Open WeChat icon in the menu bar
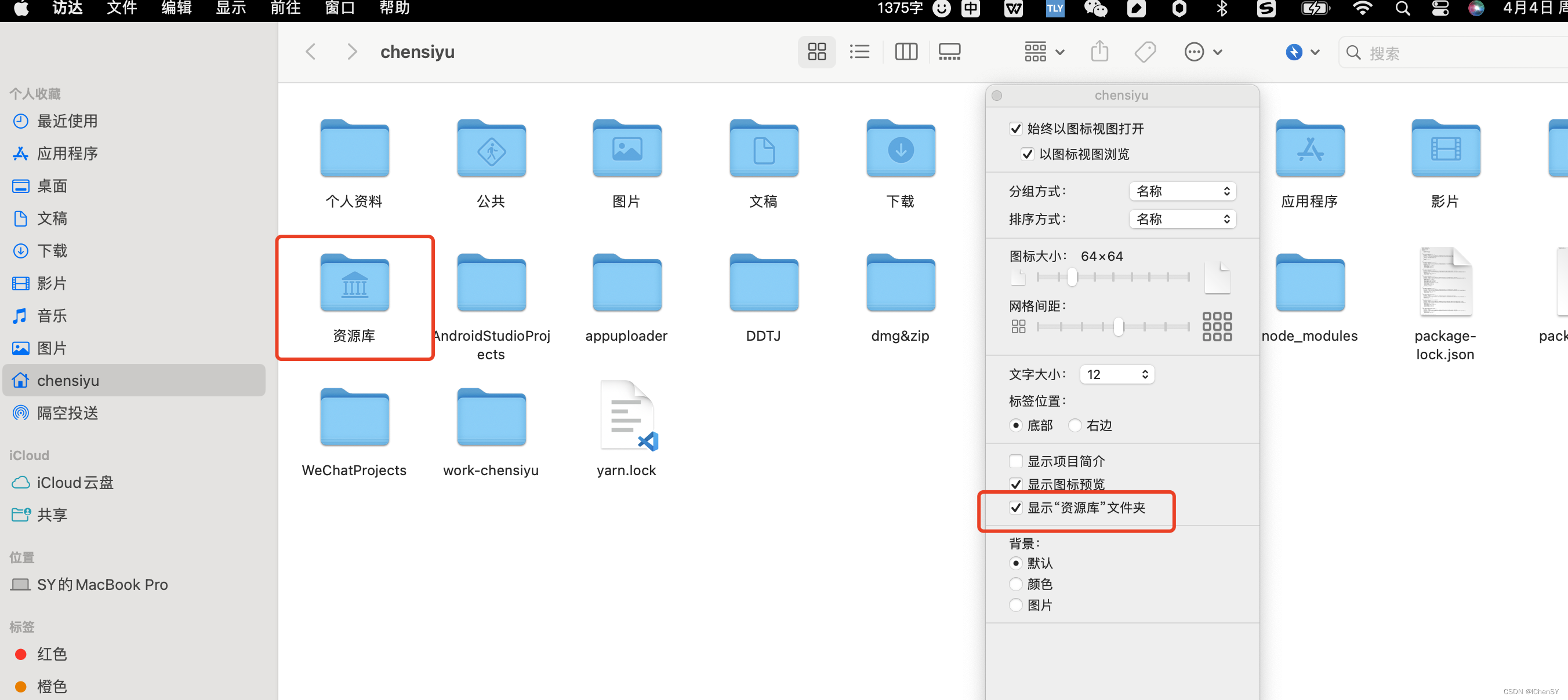The image size is (1568, 700). [1095, 9]
